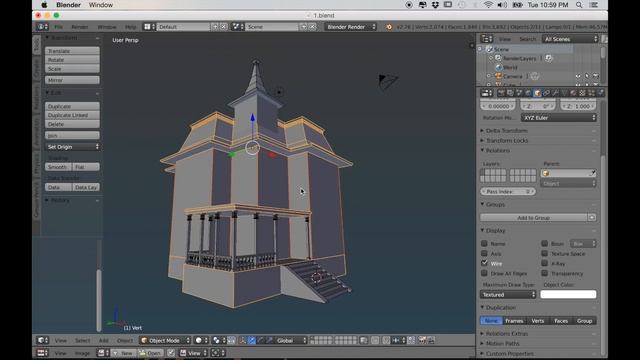Click the properties editor type icon
The image size is (640, 360).
point(487,93)
